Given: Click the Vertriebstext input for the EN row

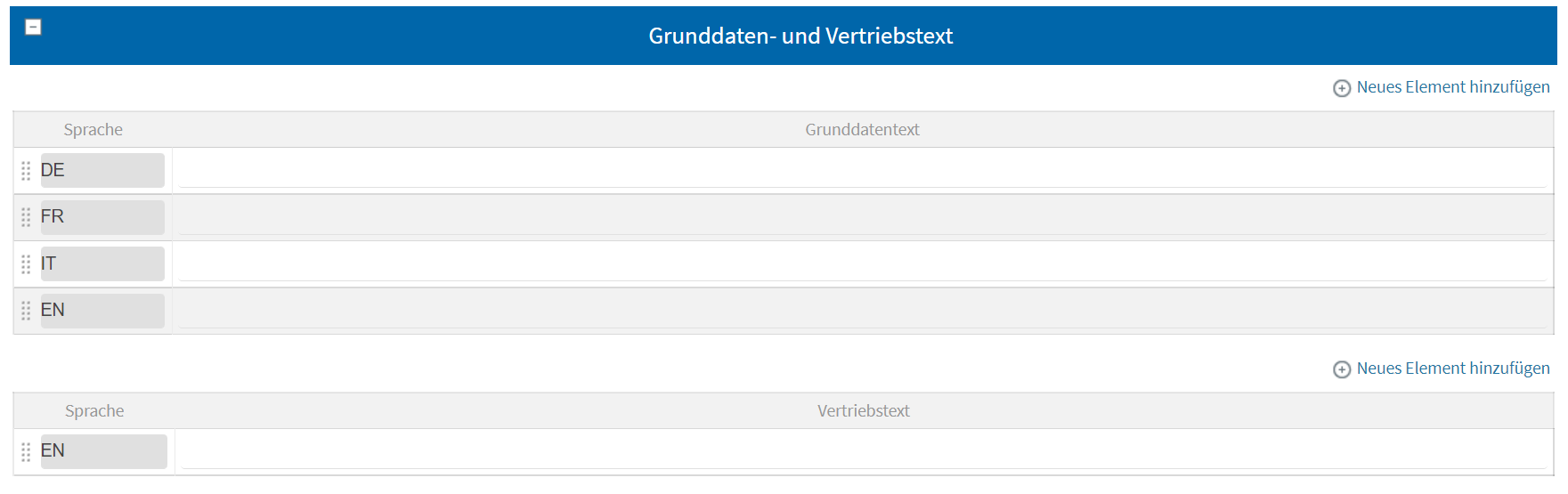Looking at the screenshot, I should click(864, 452).
